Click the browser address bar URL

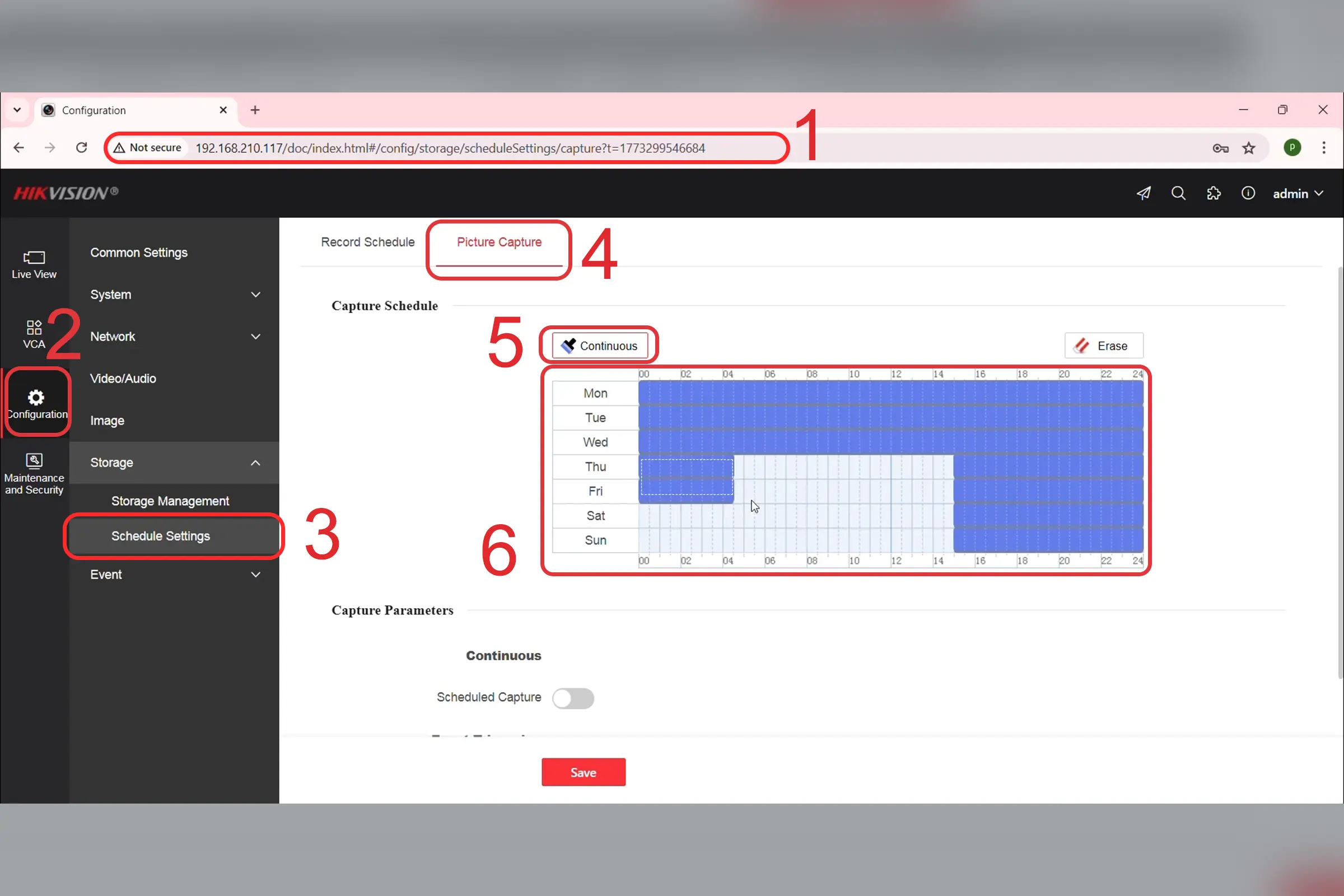[450, 148]
